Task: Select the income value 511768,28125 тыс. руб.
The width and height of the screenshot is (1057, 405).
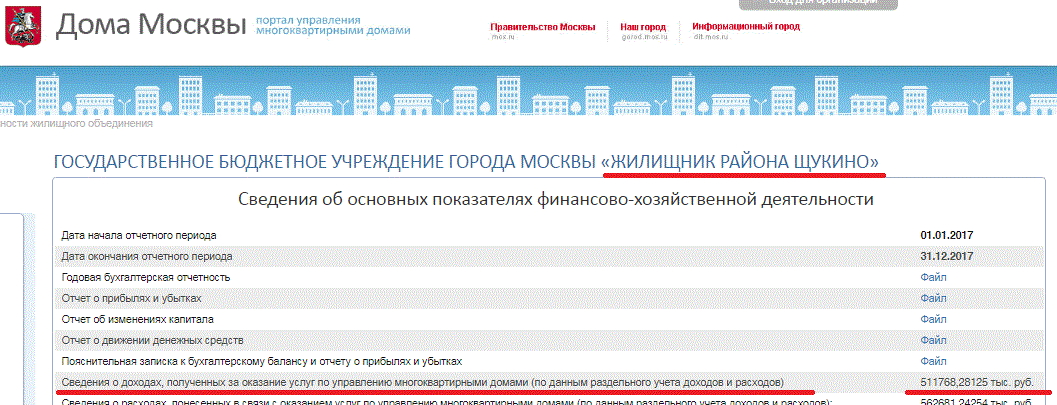Action: pos(977,382)
